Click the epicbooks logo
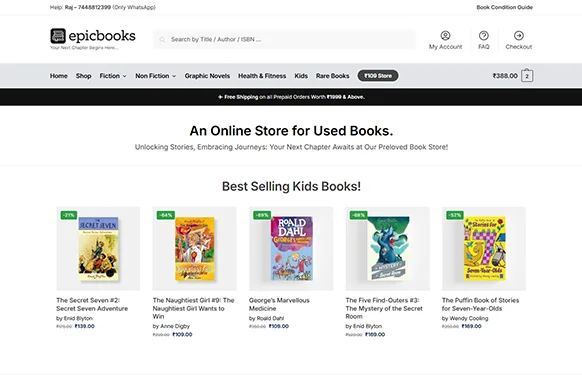 click(x=93, y=36)
